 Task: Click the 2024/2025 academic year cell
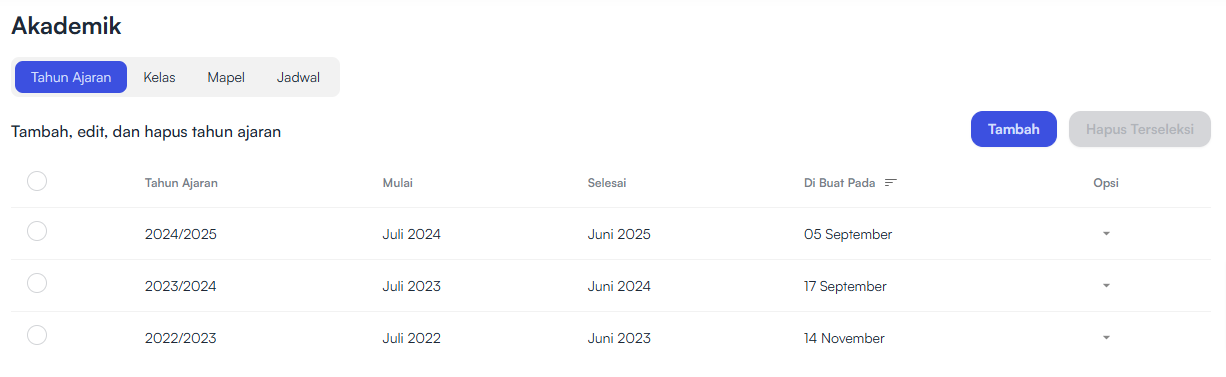click(x=181, y=234)
